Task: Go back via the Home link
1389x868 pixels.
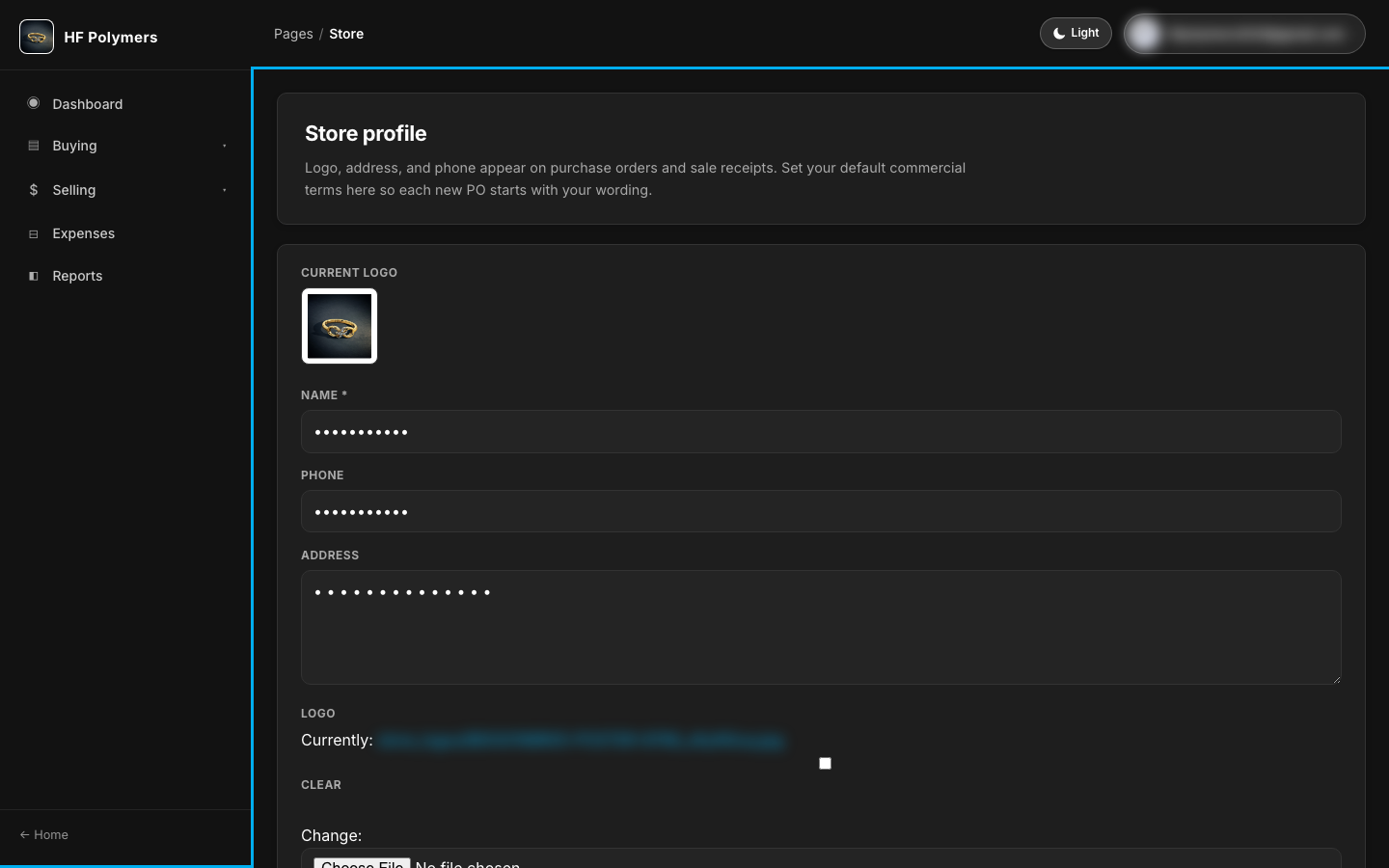Action: coord(44,834)
